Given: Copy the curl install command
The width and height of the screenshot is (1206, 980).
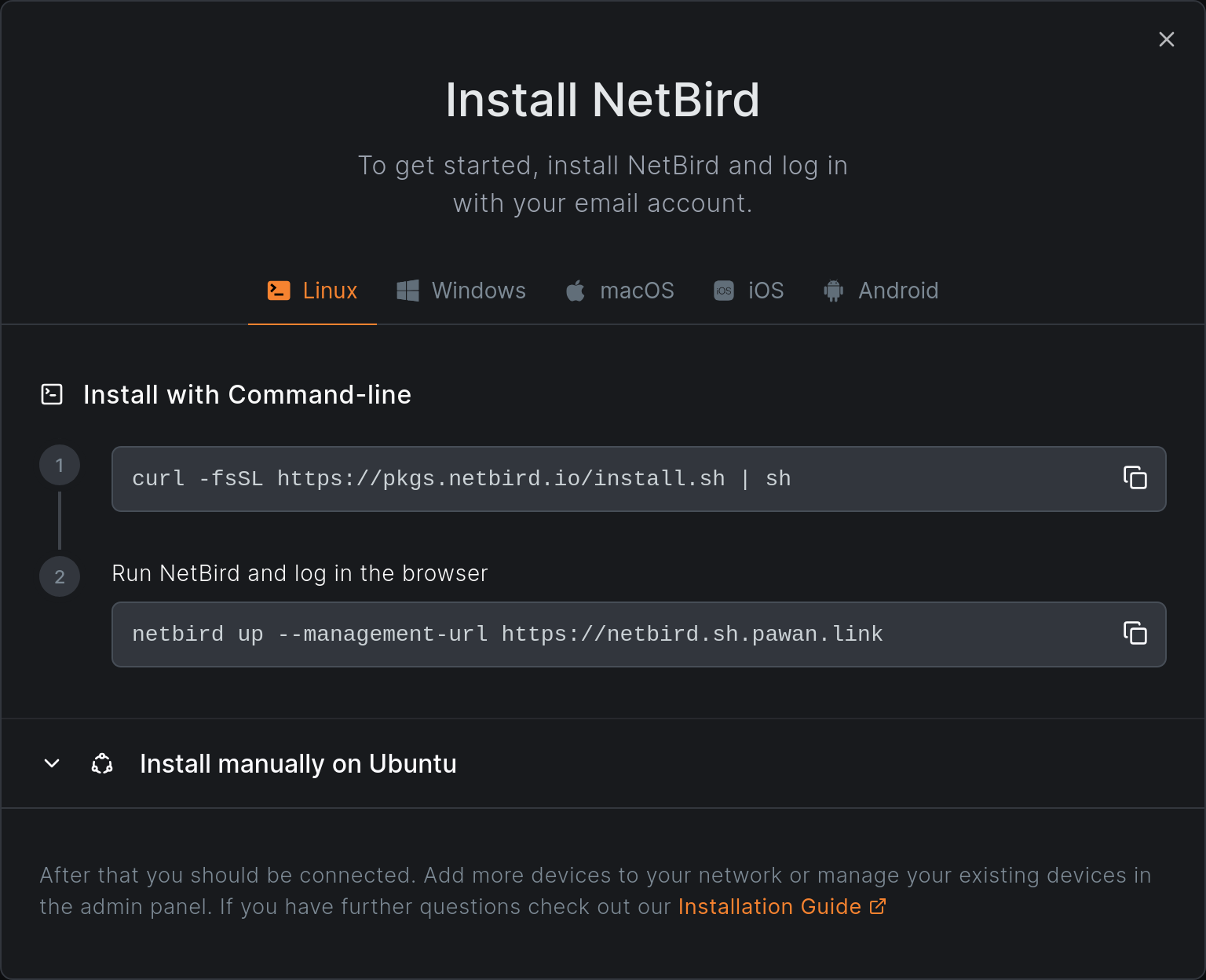Looking at the screenshot, I should pos(1135,477).
